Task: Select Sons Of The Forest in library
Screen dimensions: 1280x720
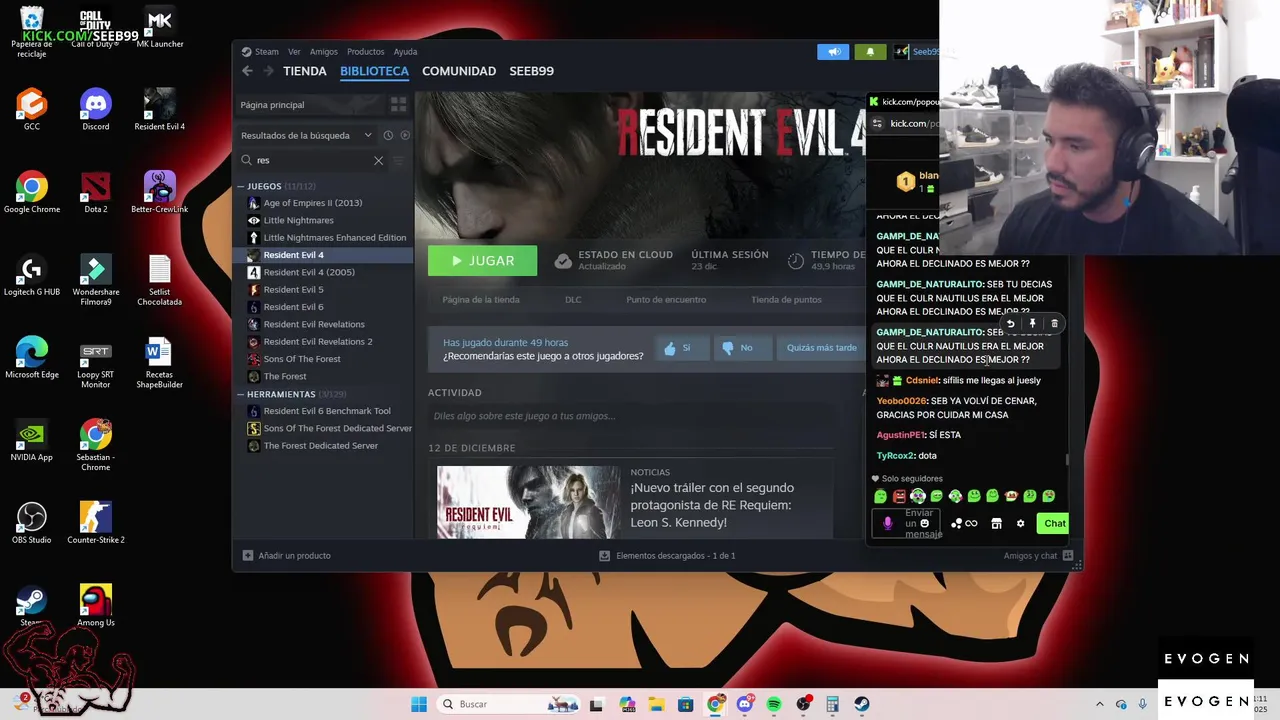Action: (324, 359)
